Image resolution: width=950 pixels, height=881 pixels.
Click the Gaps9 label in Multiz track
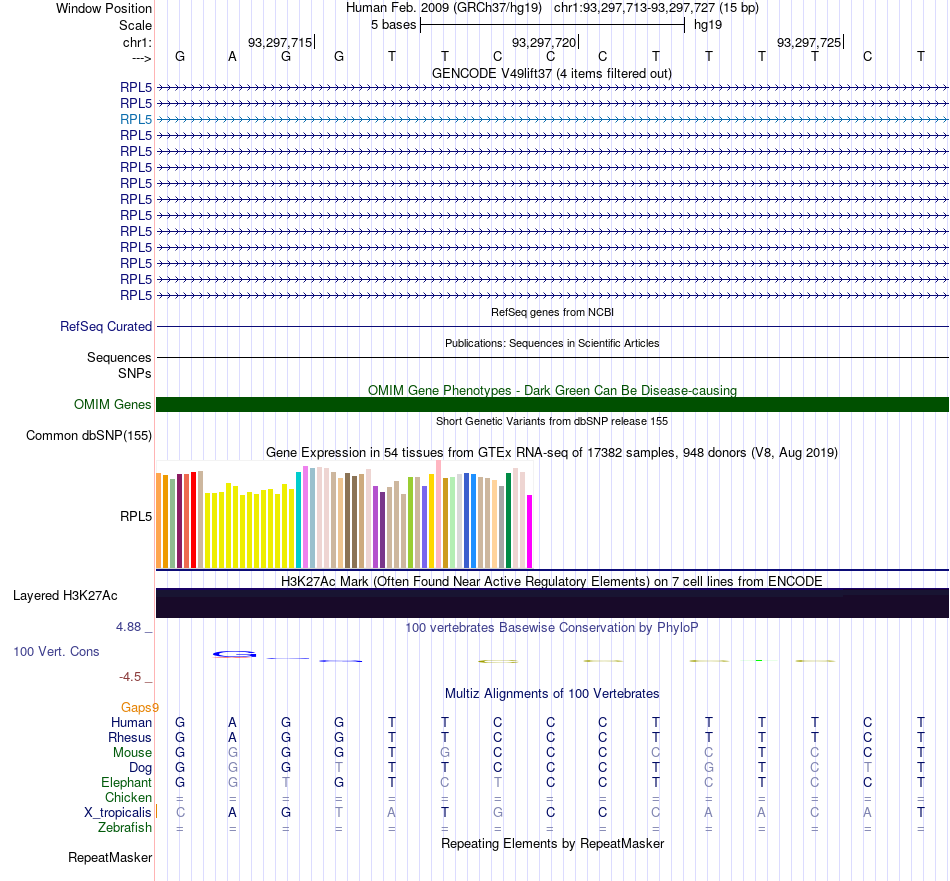pos(139,708)
